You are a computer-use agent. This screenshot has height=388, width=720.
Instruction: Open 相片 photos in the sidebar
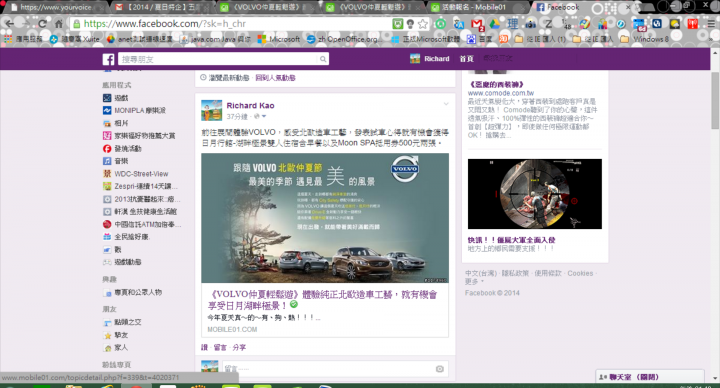pyautogui.click(x=116, y=123)
